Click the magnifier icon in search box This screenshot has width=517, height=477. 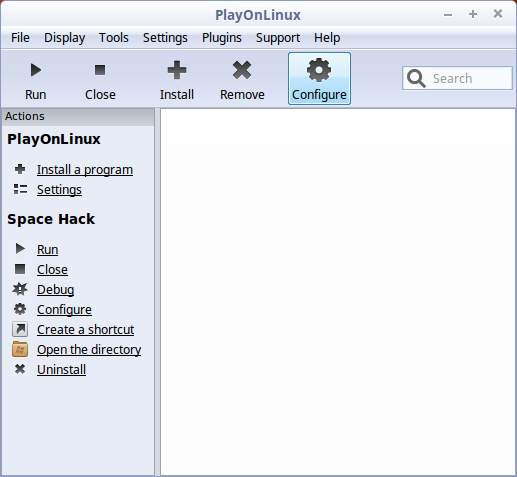click(x=416, y=78)
